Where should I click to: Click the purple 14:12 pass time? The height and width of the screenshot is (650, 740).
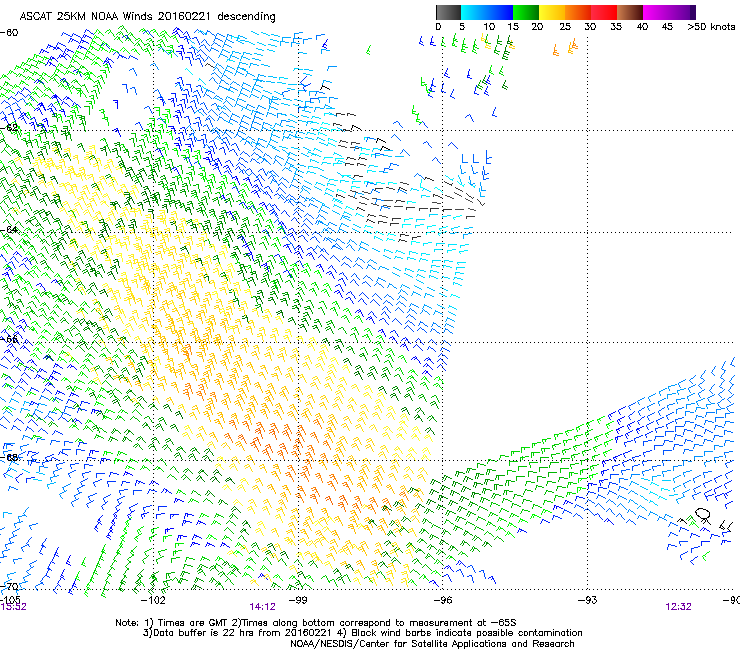pos(262,607)
